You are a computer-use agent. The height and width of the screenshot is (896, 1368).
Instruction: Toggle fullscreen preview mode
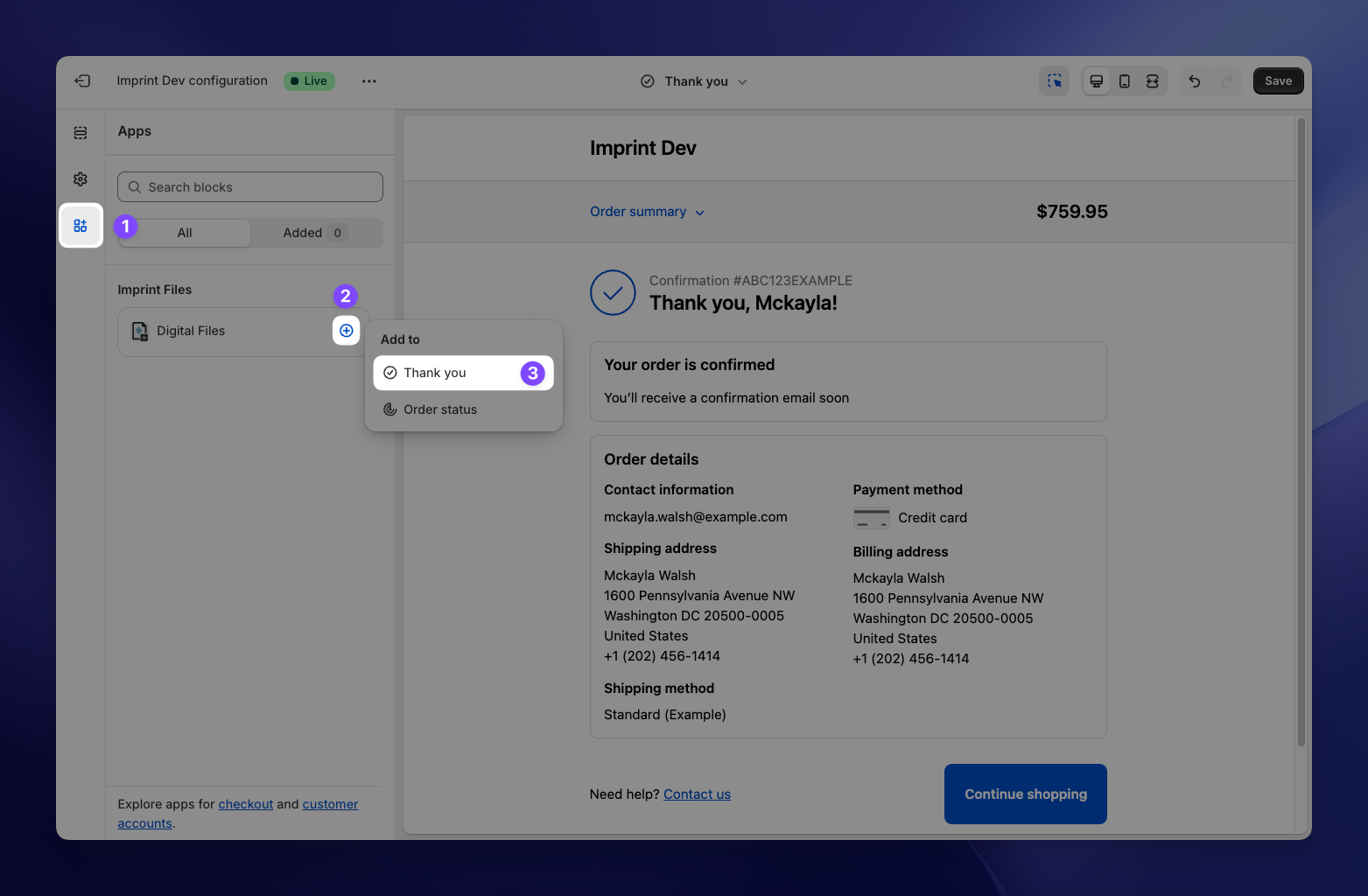pos(1153,81)
